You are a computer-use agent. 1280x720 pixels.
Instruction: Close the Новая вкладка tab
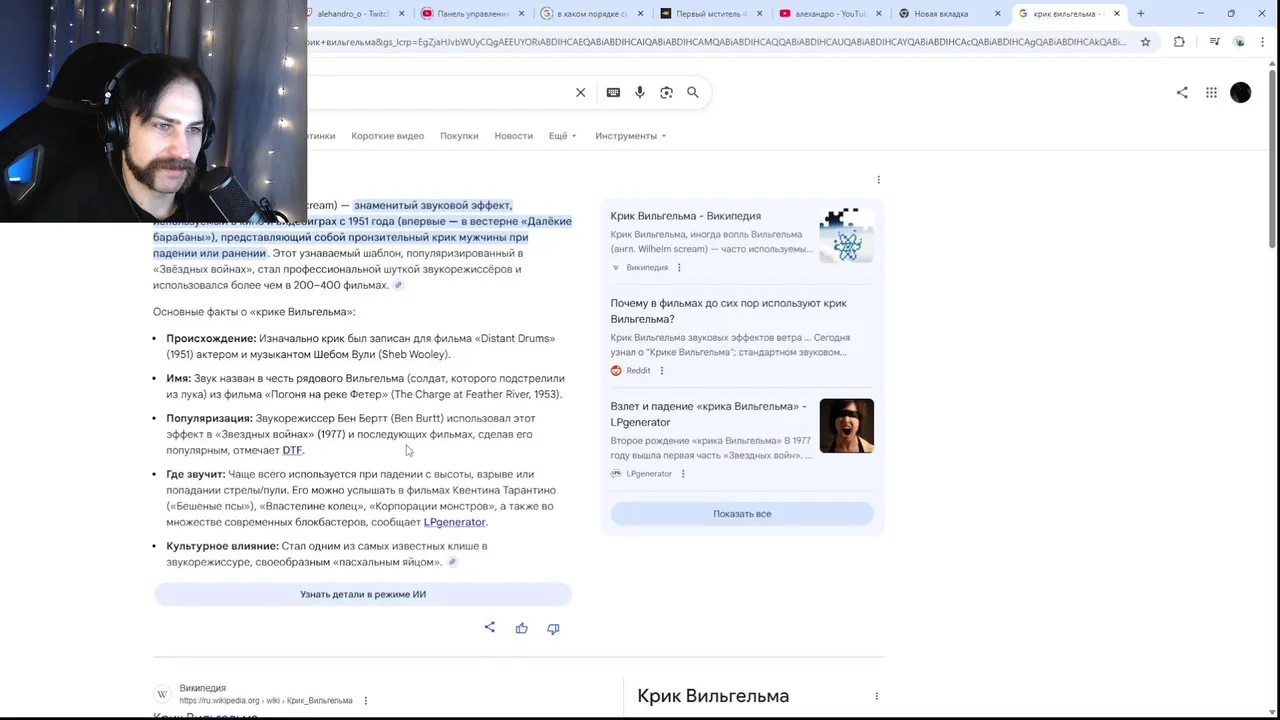coord(997,13)
